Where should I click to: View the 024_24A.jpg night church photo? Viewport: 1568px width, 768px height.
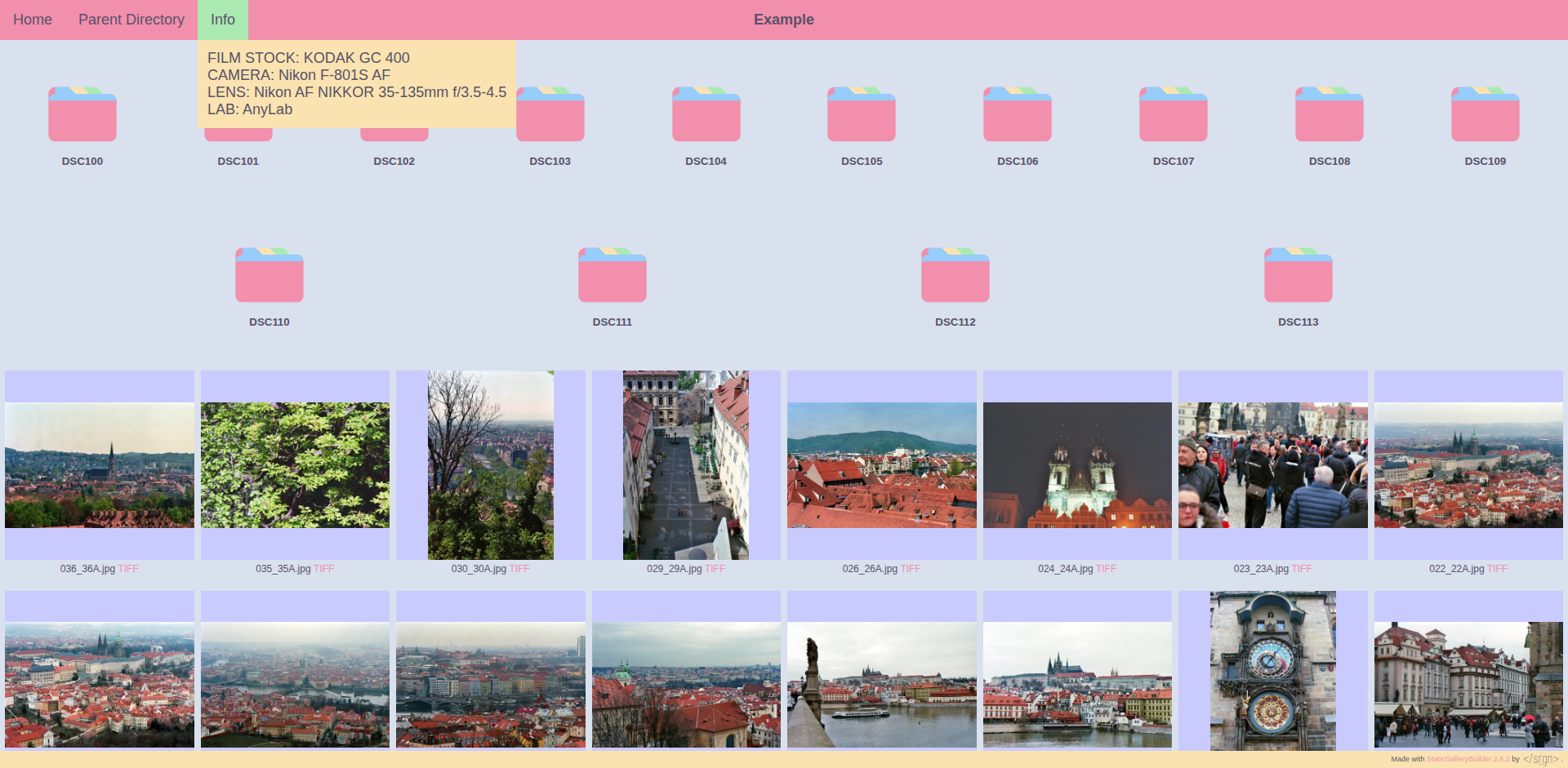click(1077, 465)
